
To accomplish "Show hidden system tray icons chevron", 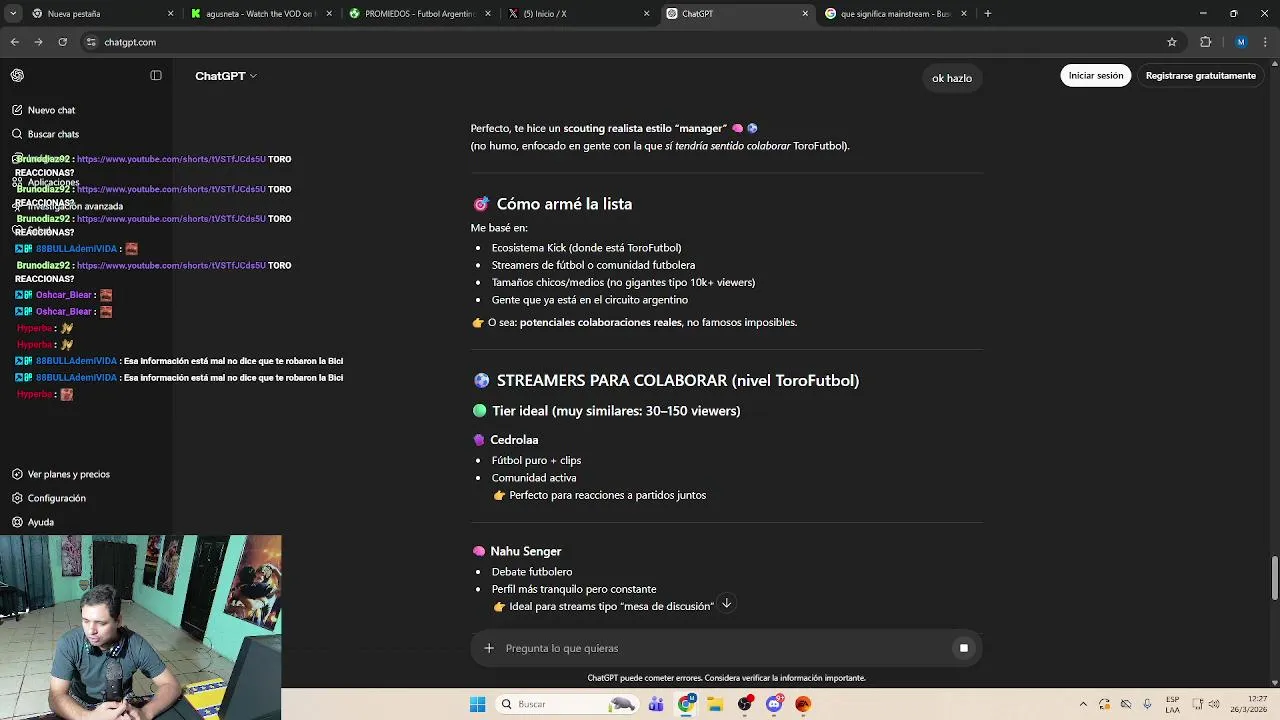I will [x=1083, y=704].
